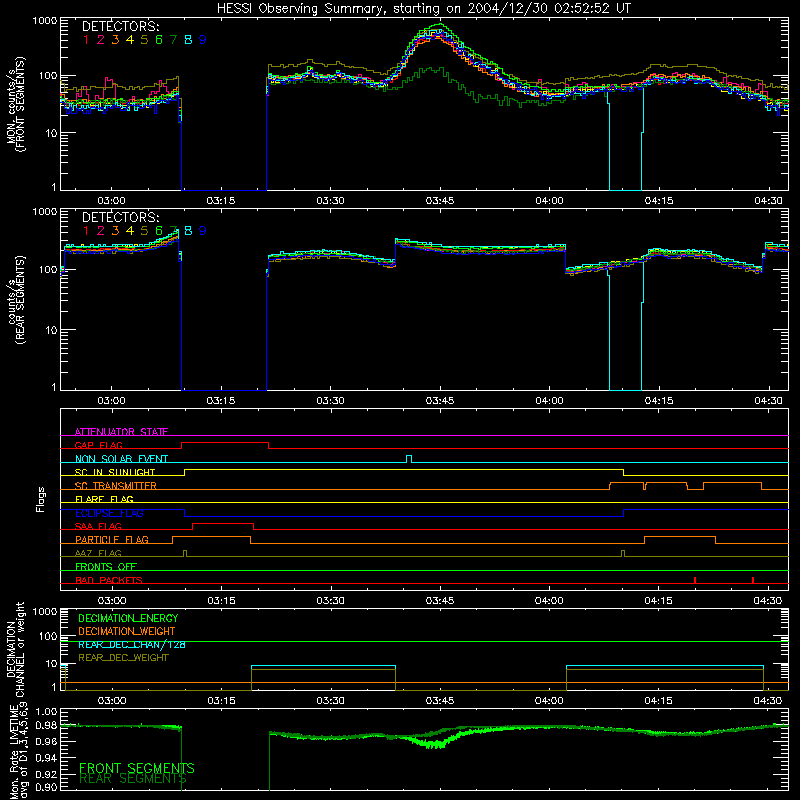Select olive detector 5 in the front segments legend

click(x=144, y=40)
